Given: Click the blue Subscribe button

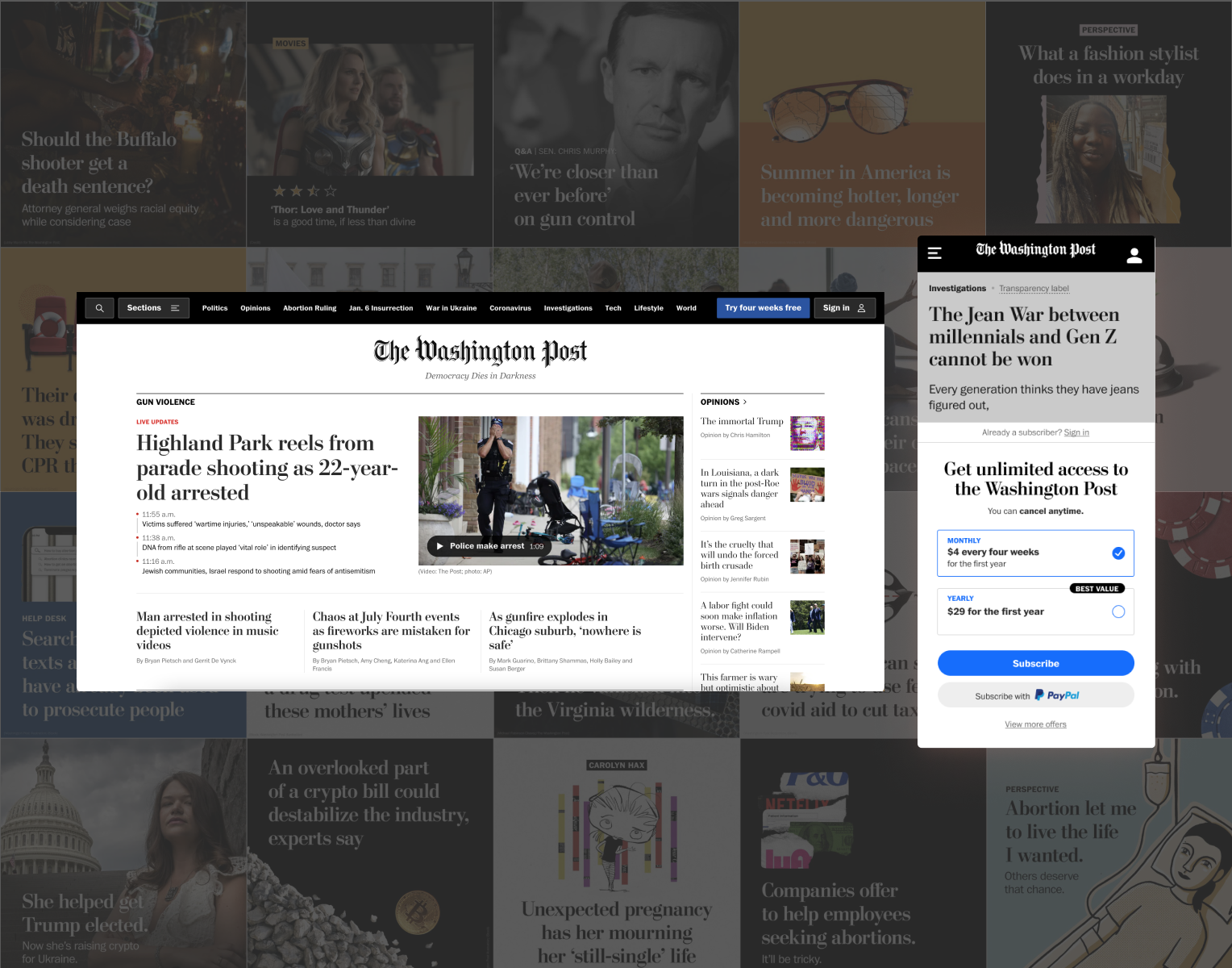Looking at the screenshot, I should tap(1035, 663).
